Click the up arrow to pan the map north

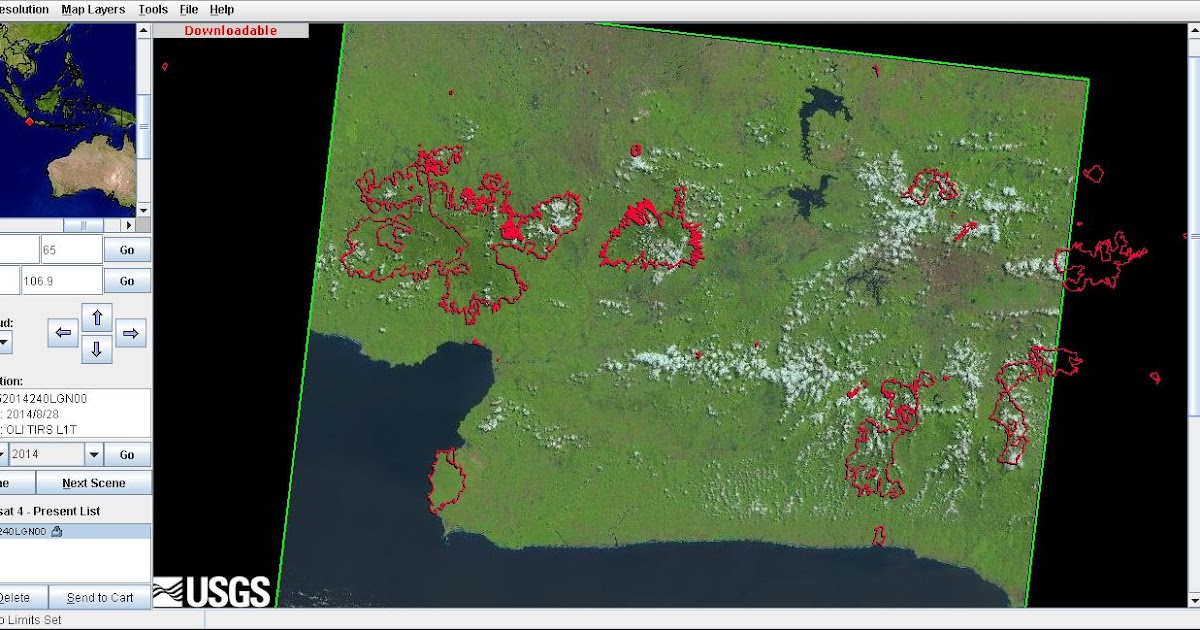[x=97, y=315]
